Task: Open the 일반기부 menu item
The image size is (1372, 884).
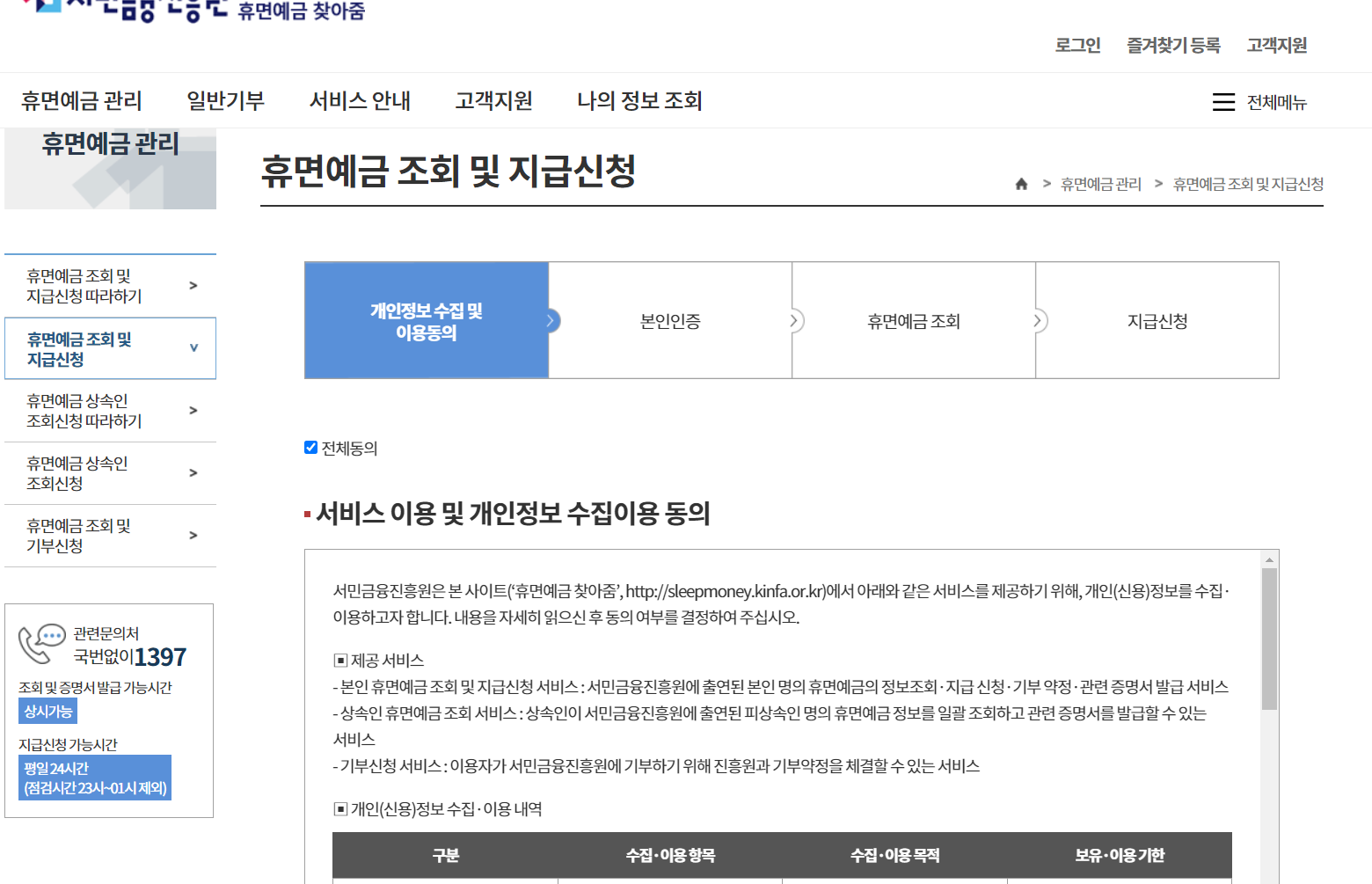Action: point(227,100)
